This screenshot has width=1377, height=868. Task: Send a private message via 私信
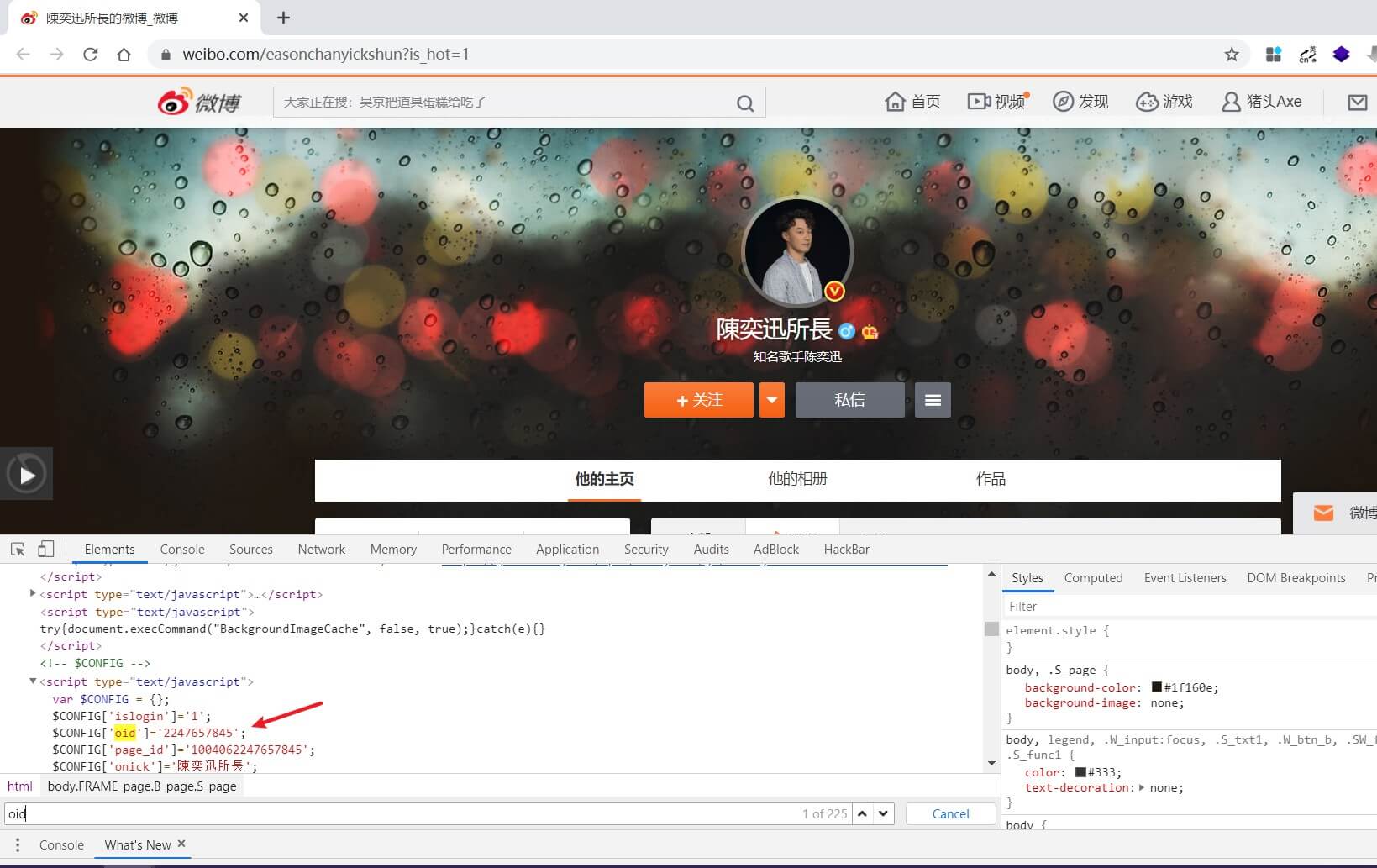(849, 400)
